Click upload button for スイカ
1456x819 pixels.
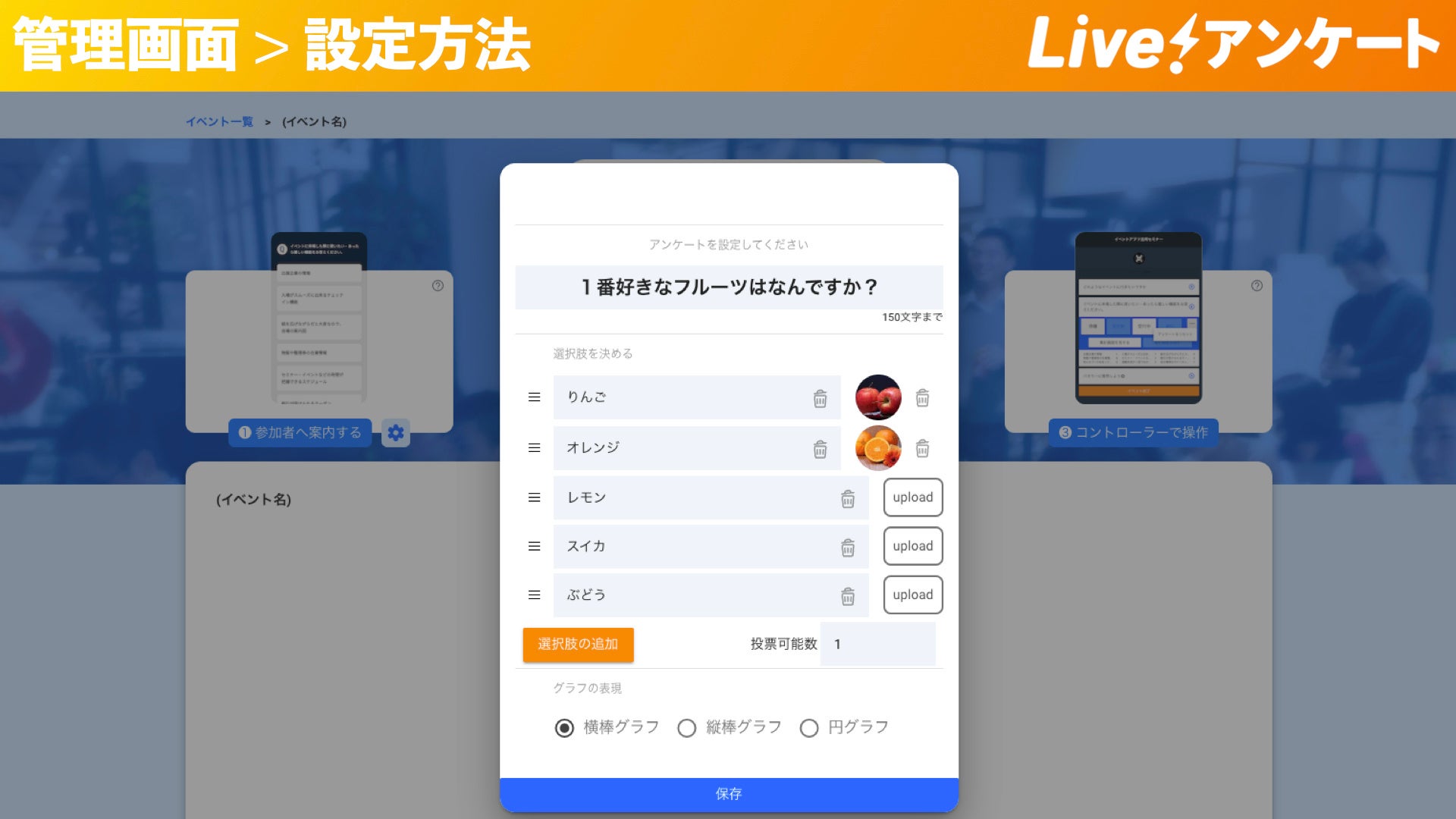tap(911, 546)
